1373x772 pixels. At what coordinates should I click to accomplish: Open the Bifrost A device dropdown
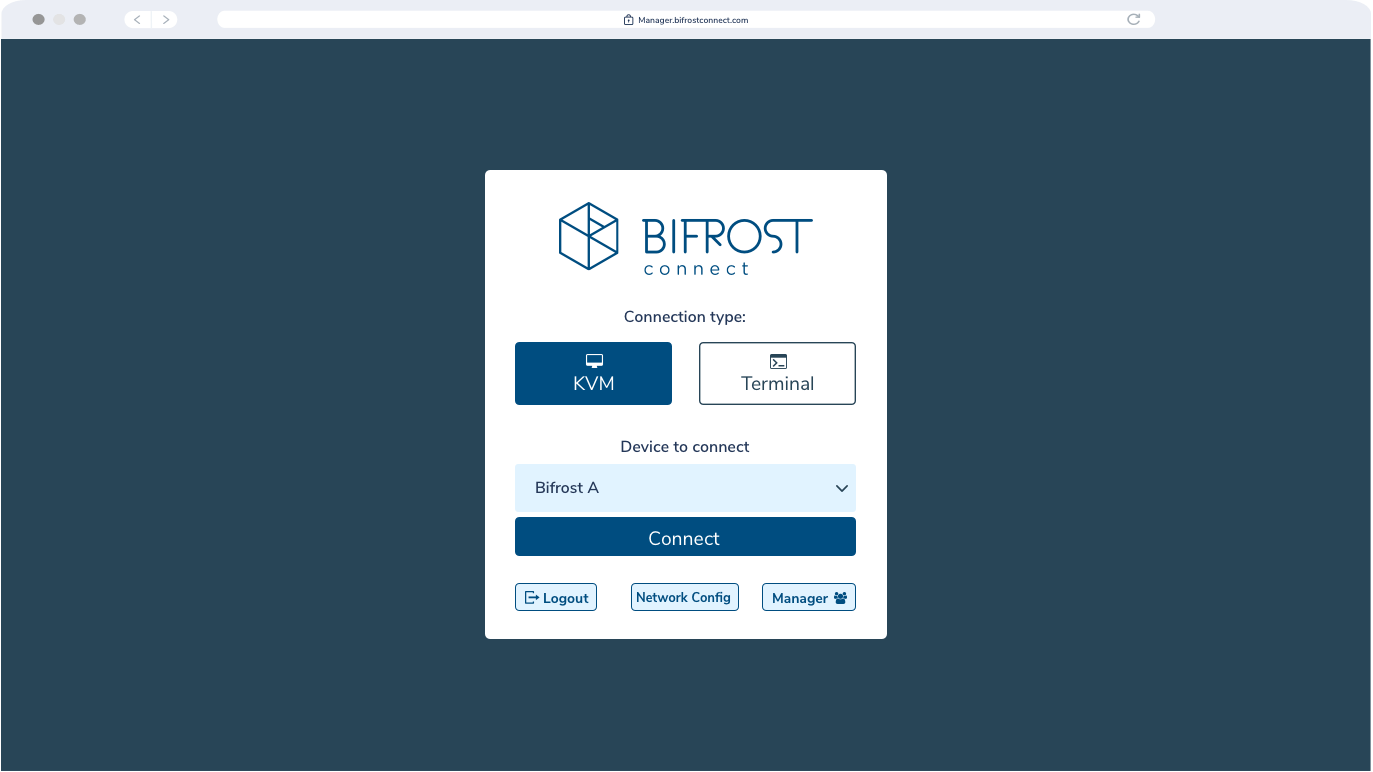coord(685,488)
